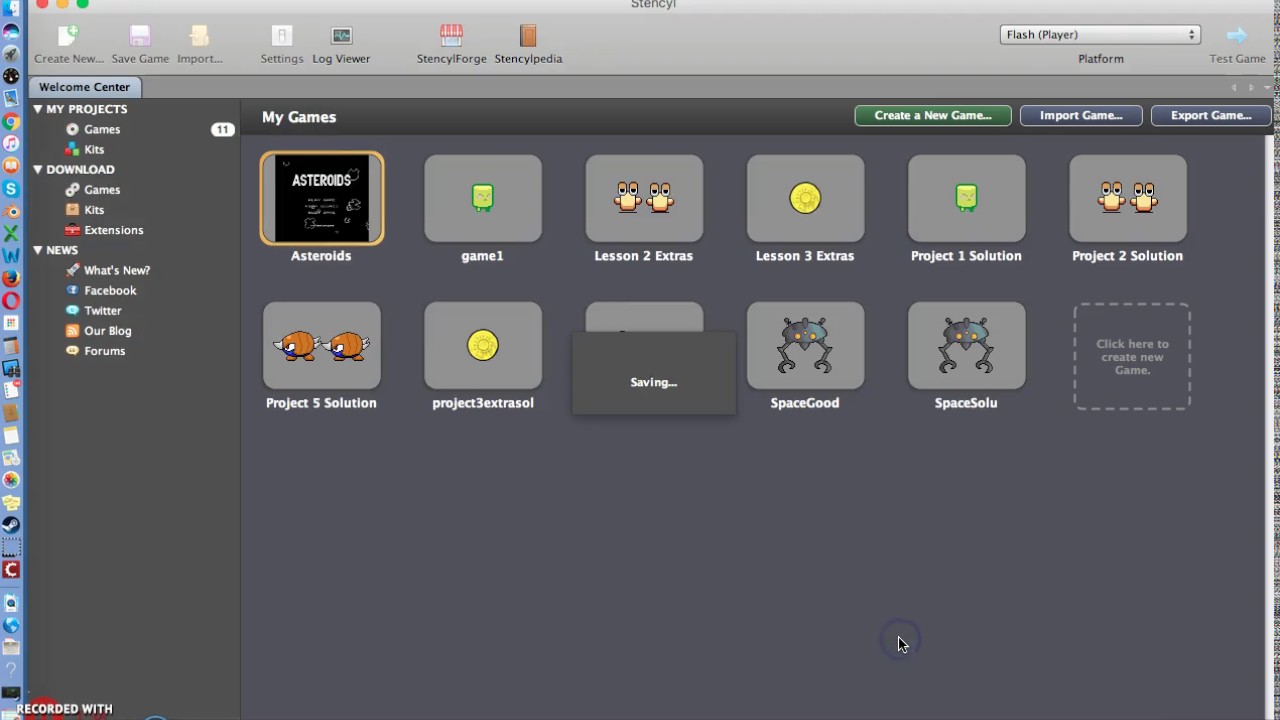The height and width of the screenshot is (720, 1280).
Task: Click the tab scroll left arrow
Action: coord(1234,87)
